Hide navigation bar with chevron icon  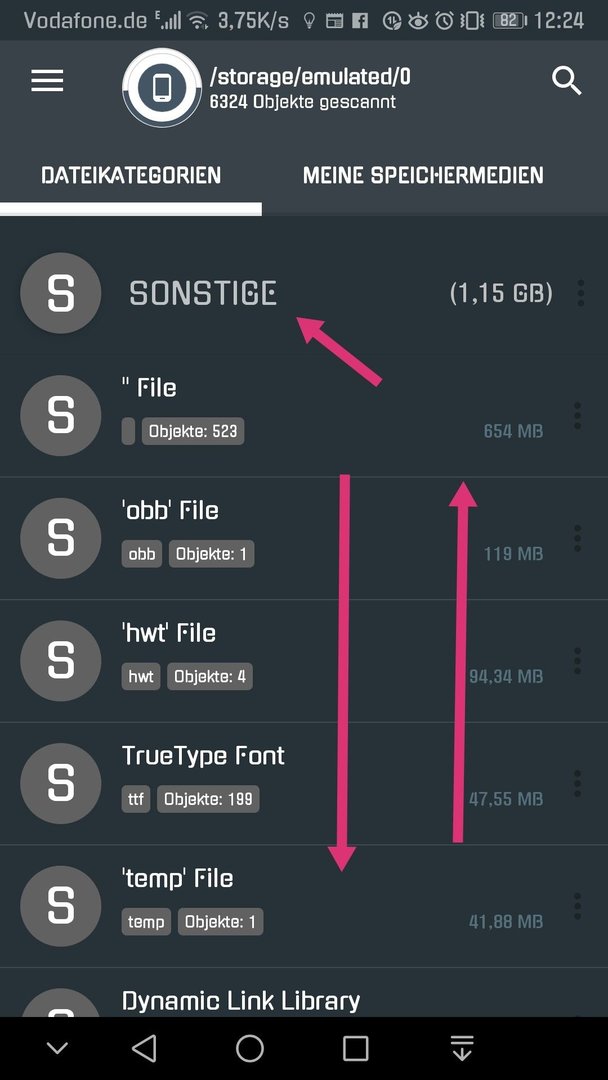tap(57, 1048)
